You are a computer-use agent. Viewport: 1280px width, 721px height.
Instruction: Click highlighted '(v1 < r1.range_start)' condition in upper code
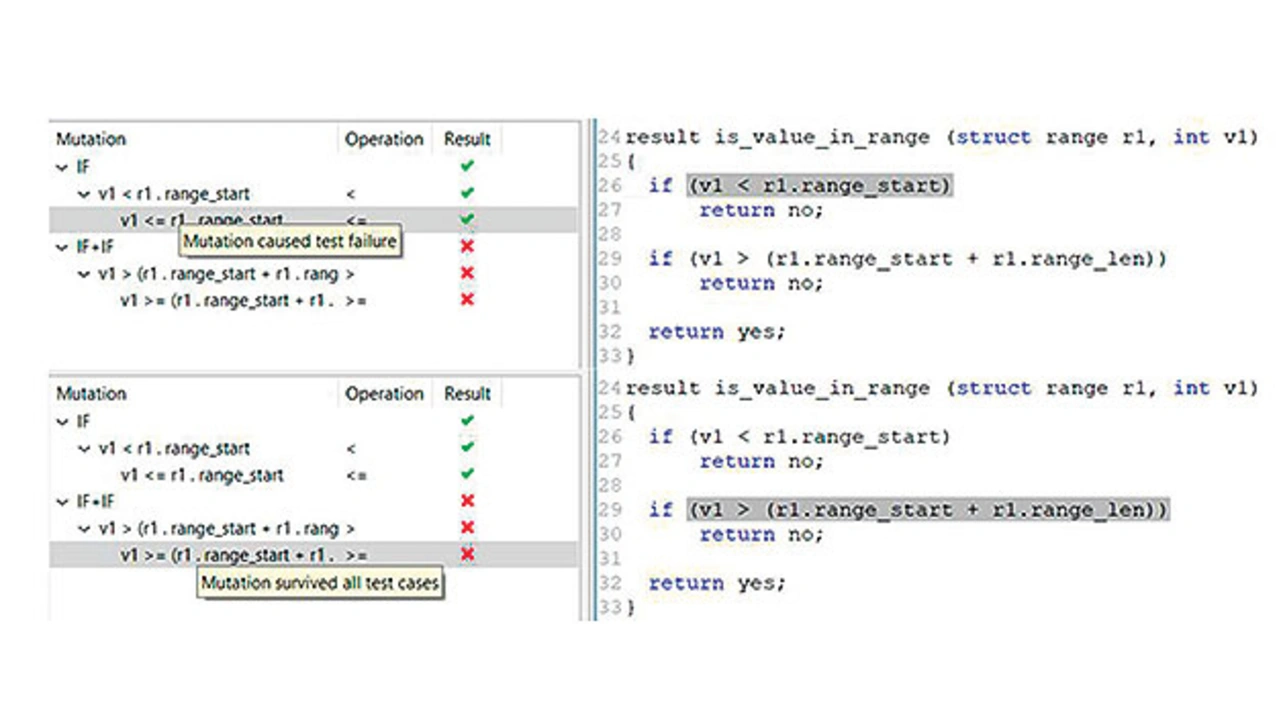pos(819,185)
